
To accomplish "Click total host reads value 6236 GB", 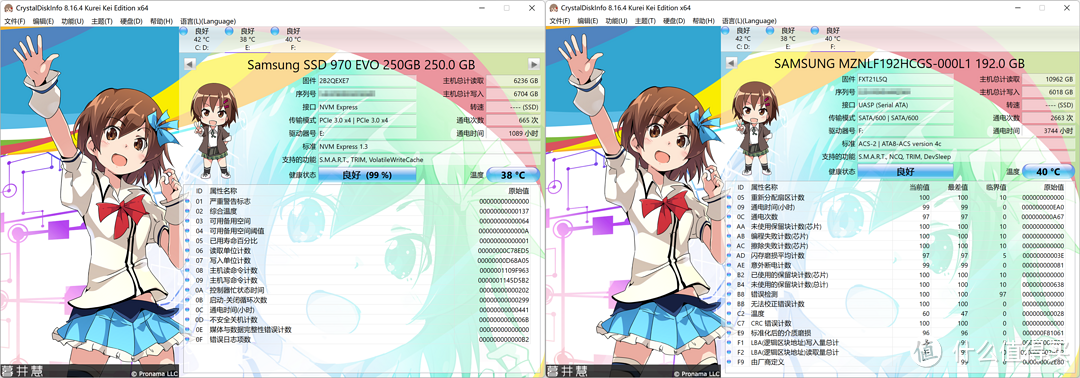I will tap(513, 81).
